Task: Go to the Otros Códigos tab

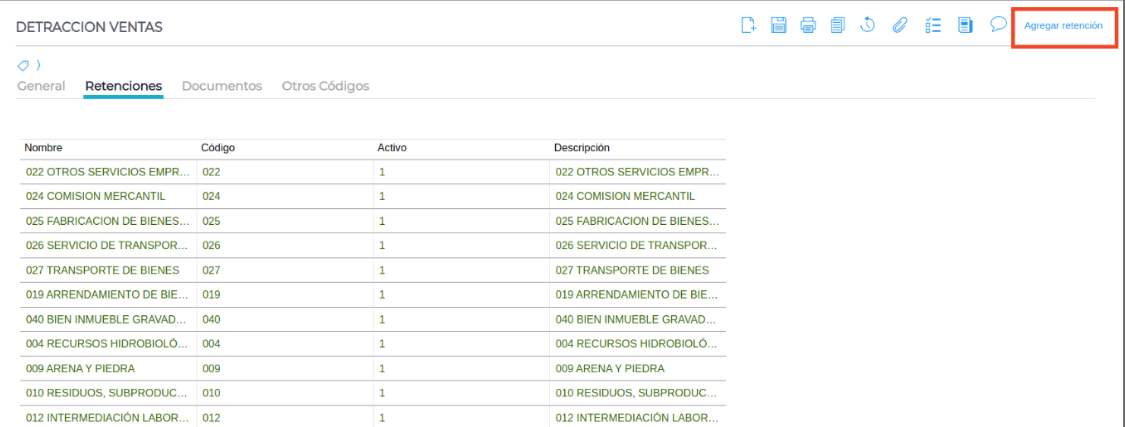Action: click(x=325, y=86)
